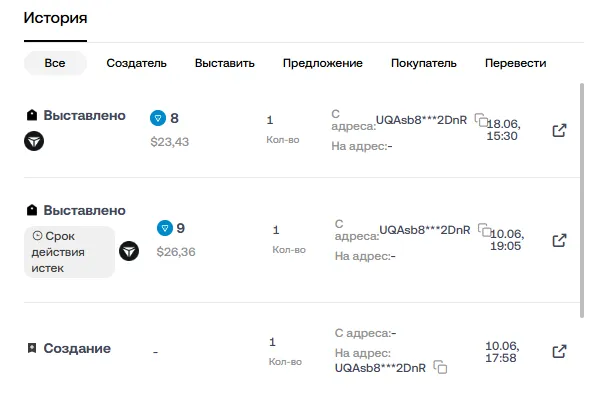Image resolution: width=594 pixels, height=419 pixels.
Task: Open external link for 18.06 15:30 listing
Action: (559, 130)
